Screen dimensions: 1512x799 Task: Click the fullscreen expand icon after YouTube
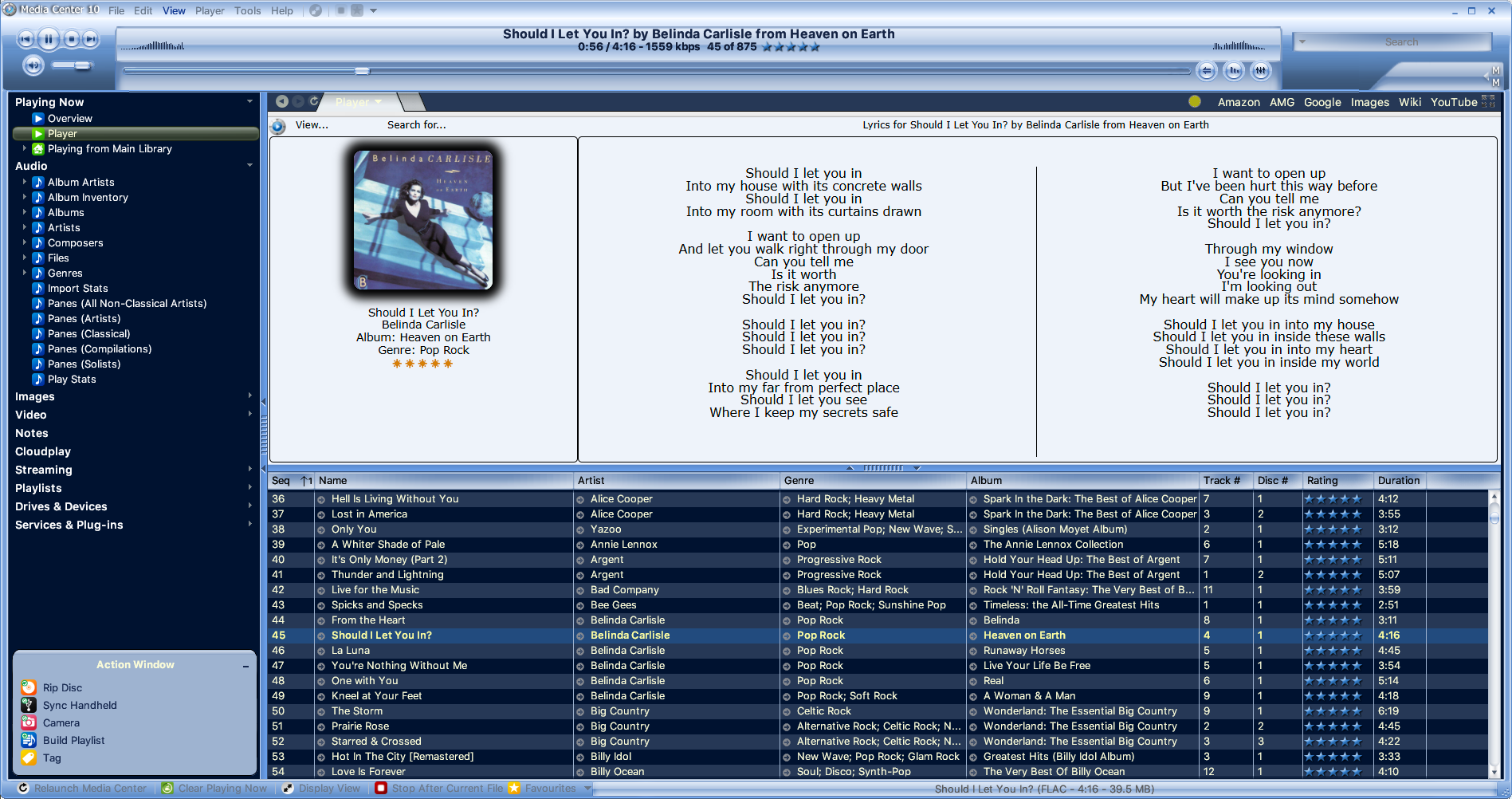coord(1488,101)
